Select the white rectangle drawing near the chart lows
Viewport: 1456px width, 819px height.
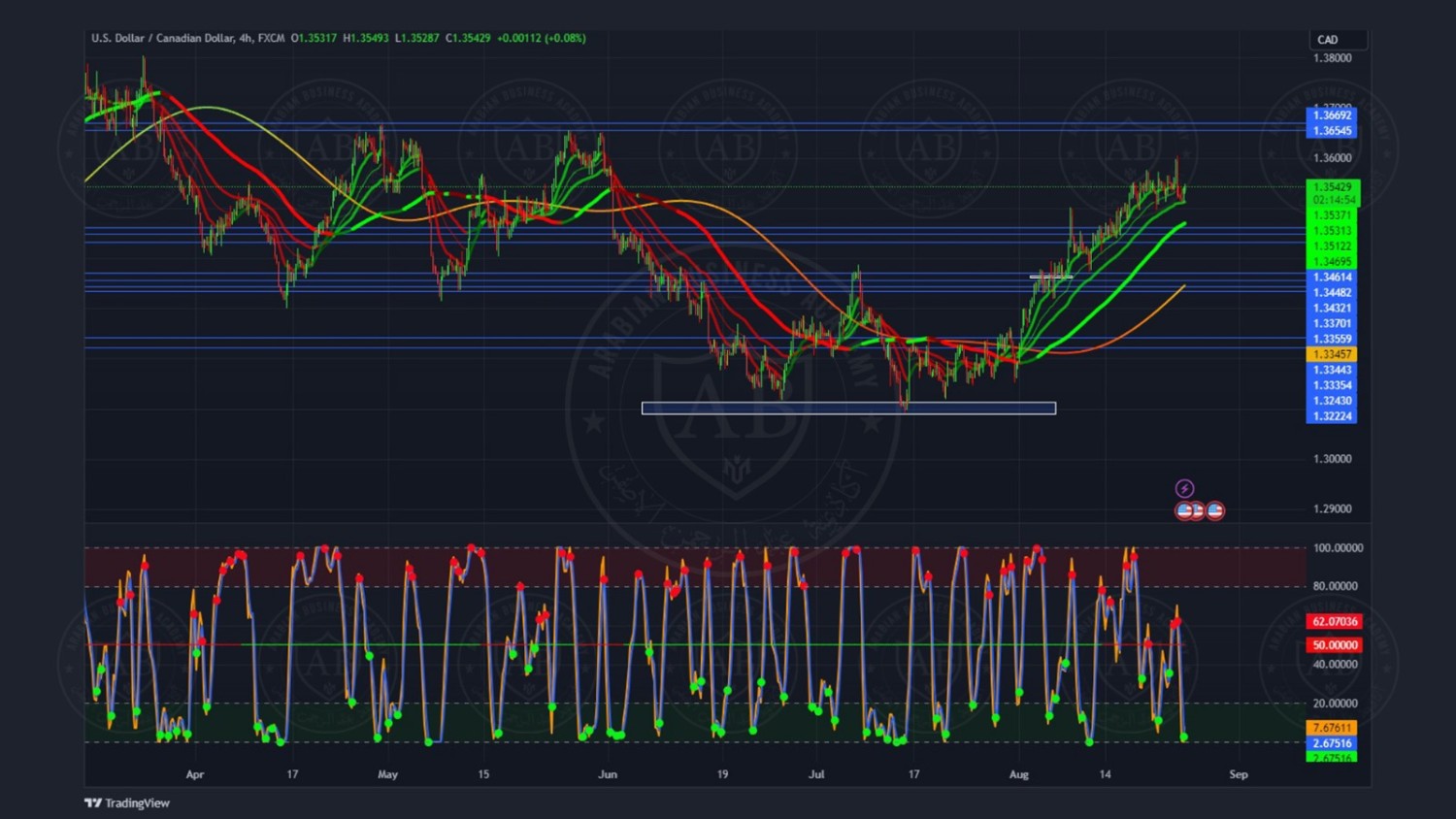[848, 409]
